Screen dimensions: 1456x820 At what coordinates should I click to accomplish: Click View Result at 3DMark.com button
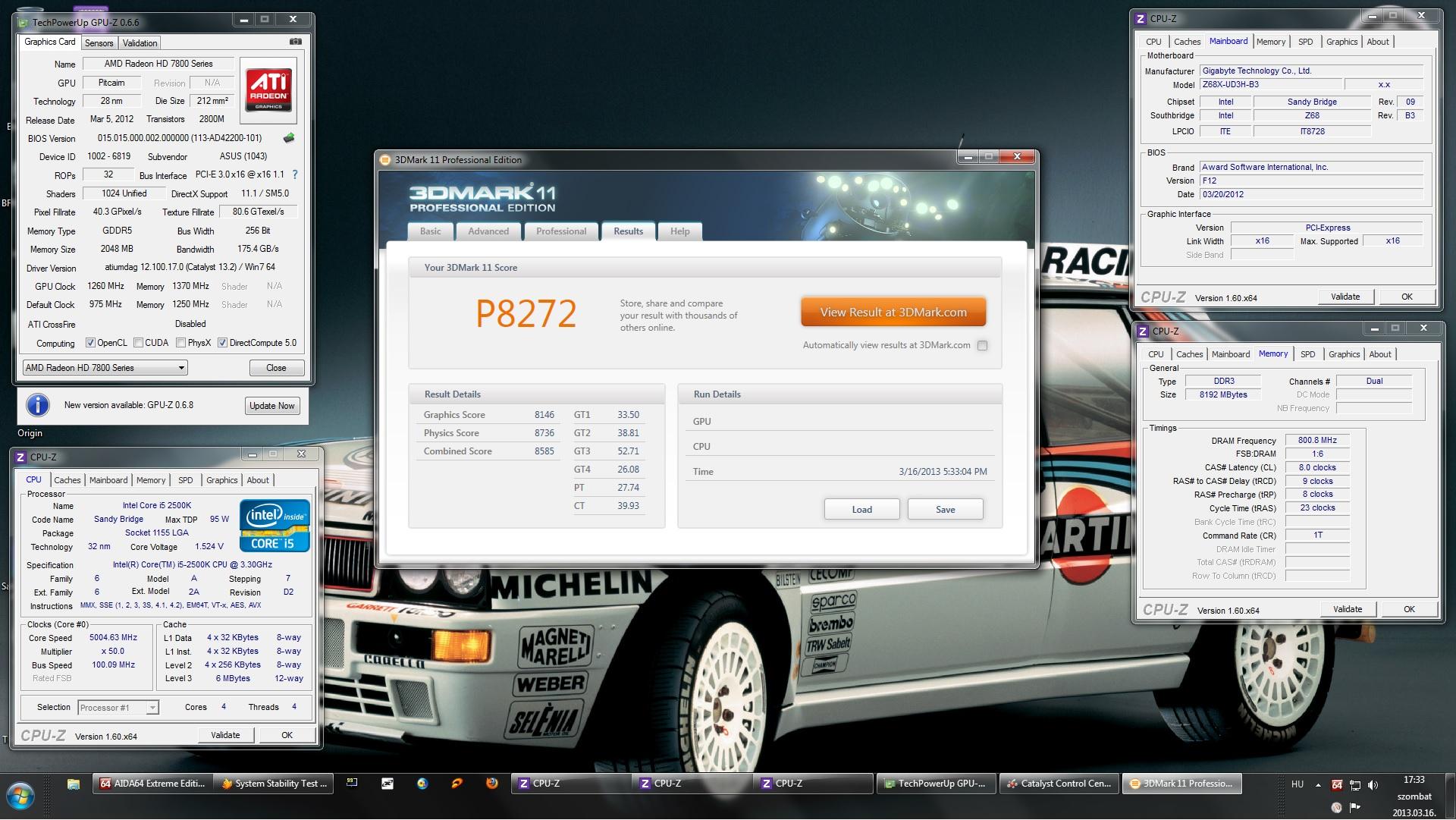[x=893, y=312]
